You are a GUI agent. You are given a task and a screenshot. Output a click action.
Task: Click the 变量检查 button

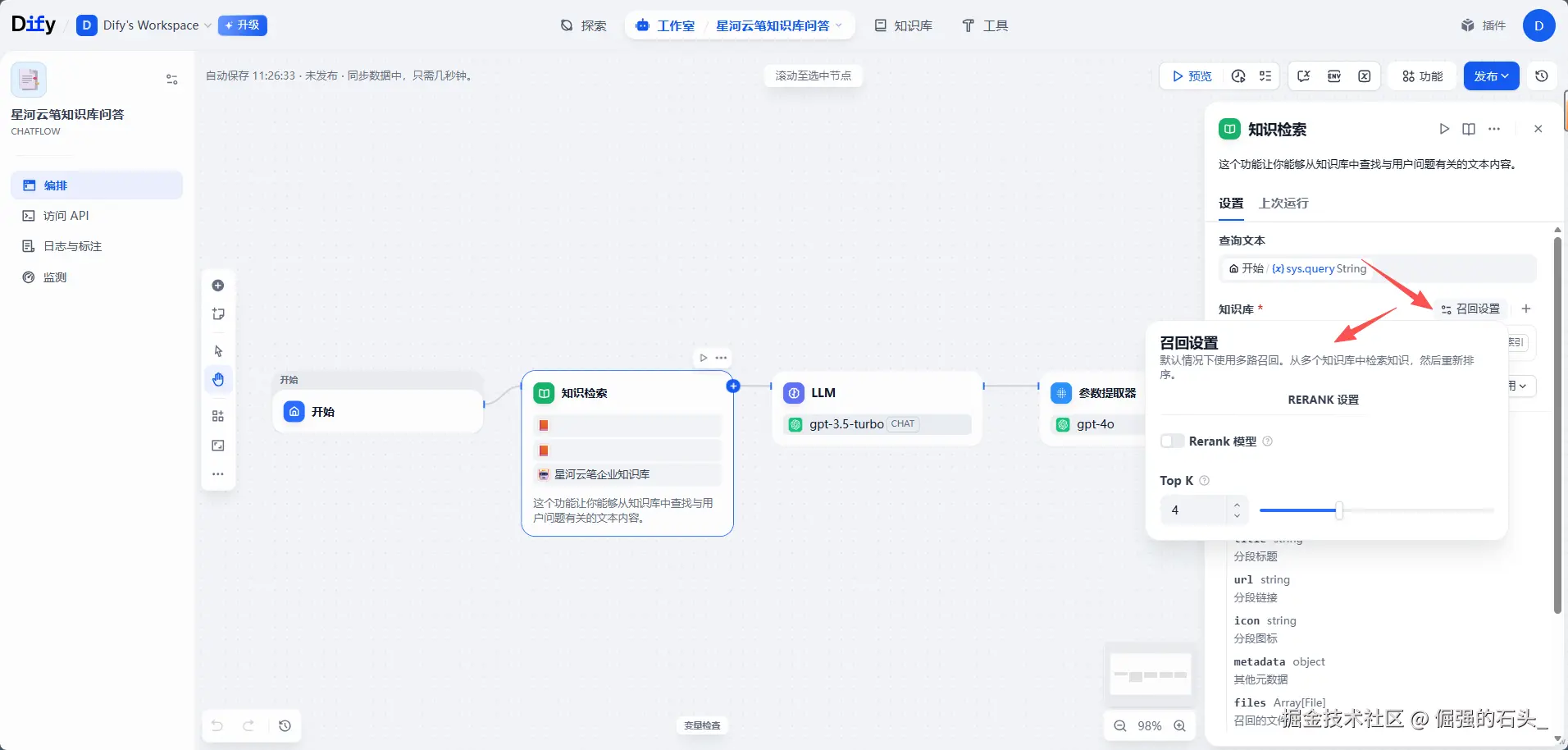[703, 725]
